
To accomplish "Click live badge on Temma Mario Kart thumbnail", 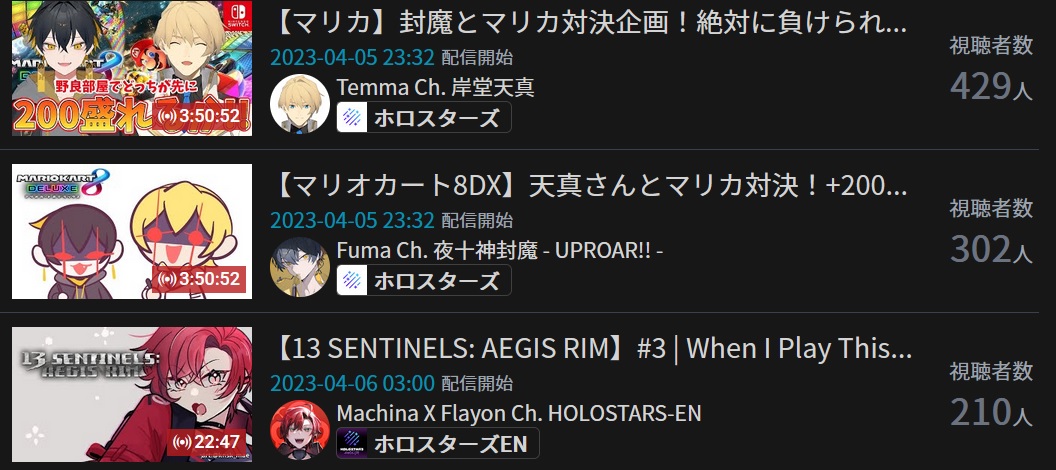I will [x=198, y=116].
